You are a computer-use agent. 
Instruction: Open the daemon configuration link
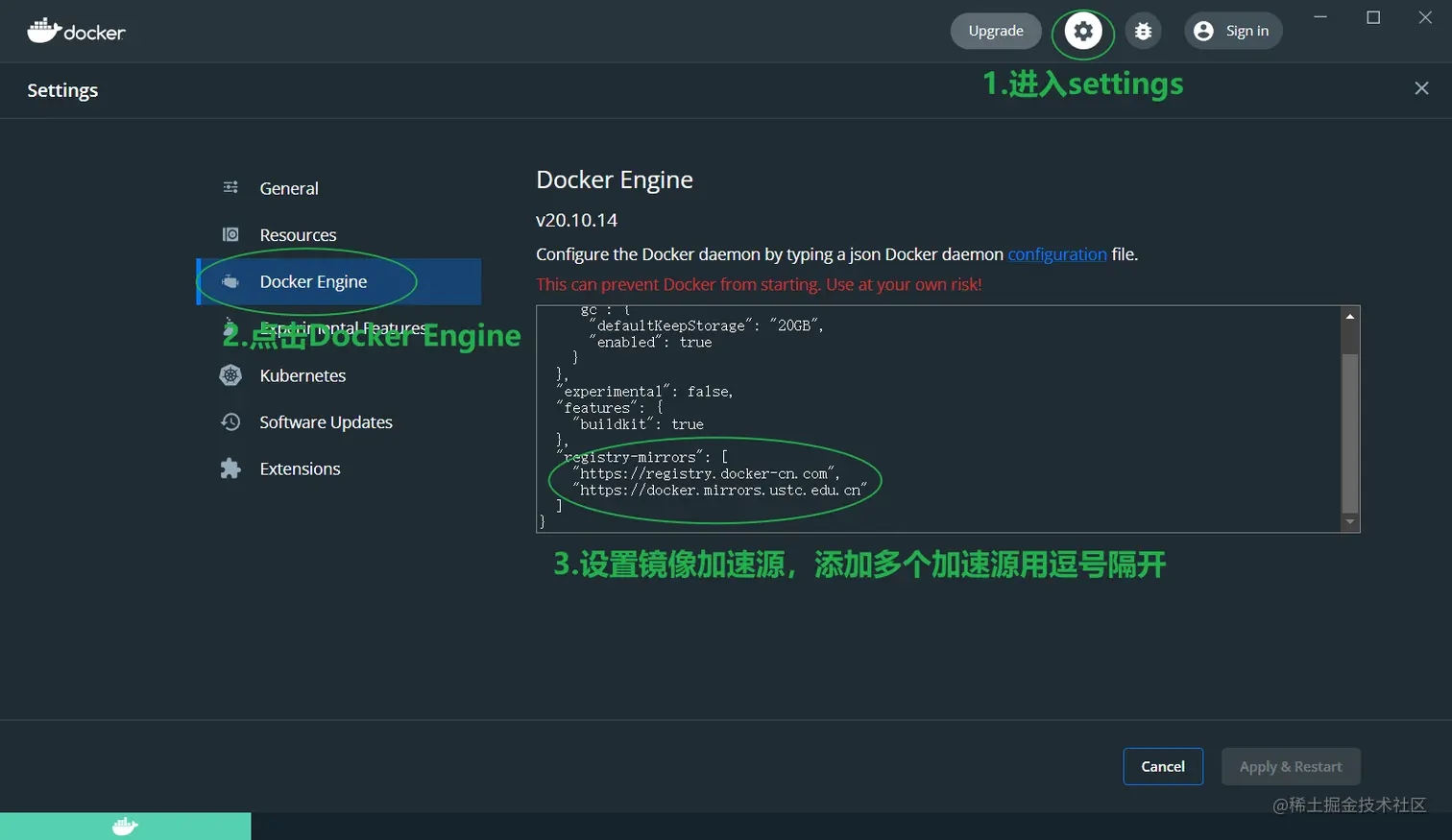pos(1057,254)
